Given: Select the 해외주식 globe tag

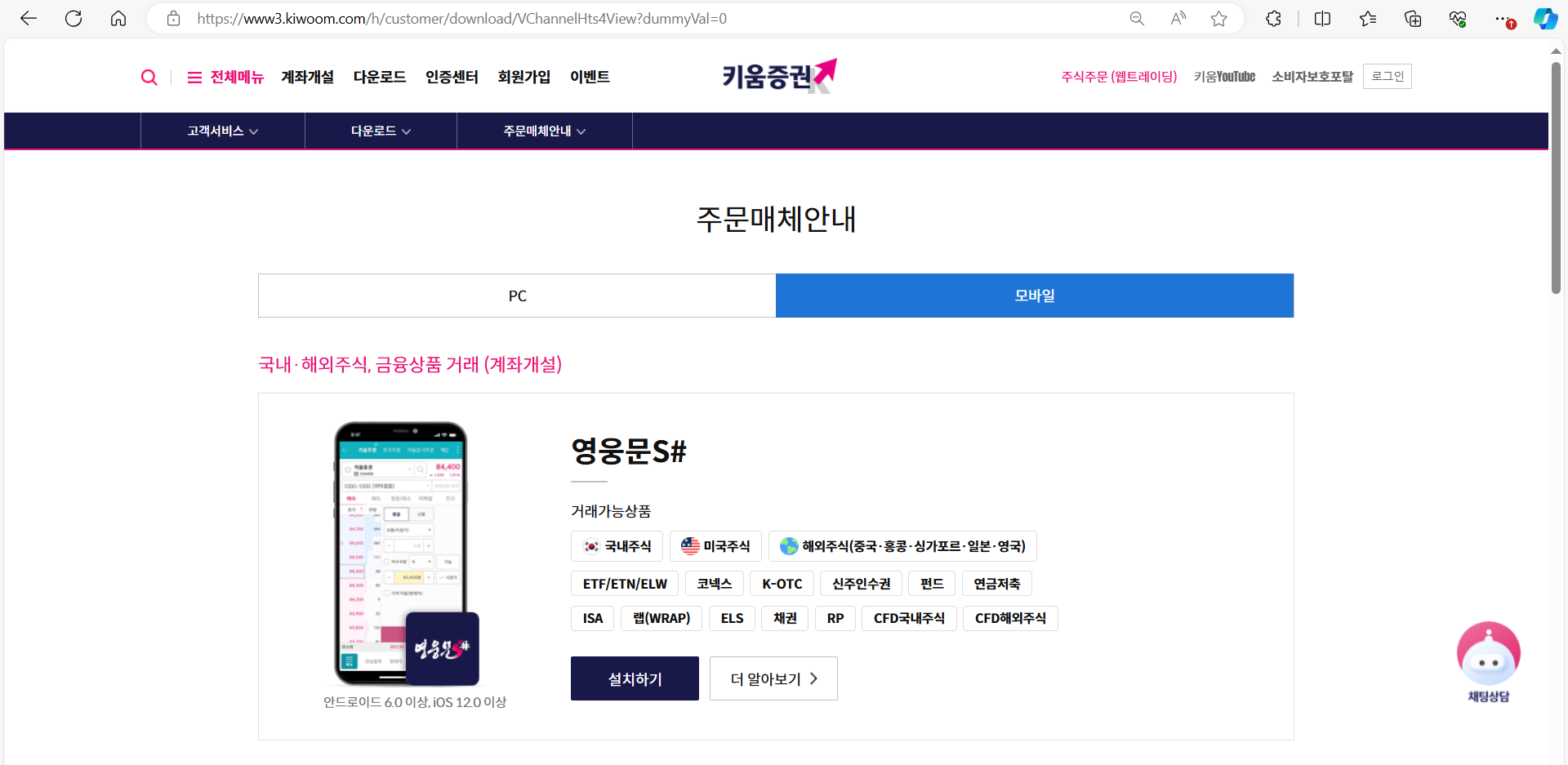Looking at the screenshot, I should click(902, 546).
